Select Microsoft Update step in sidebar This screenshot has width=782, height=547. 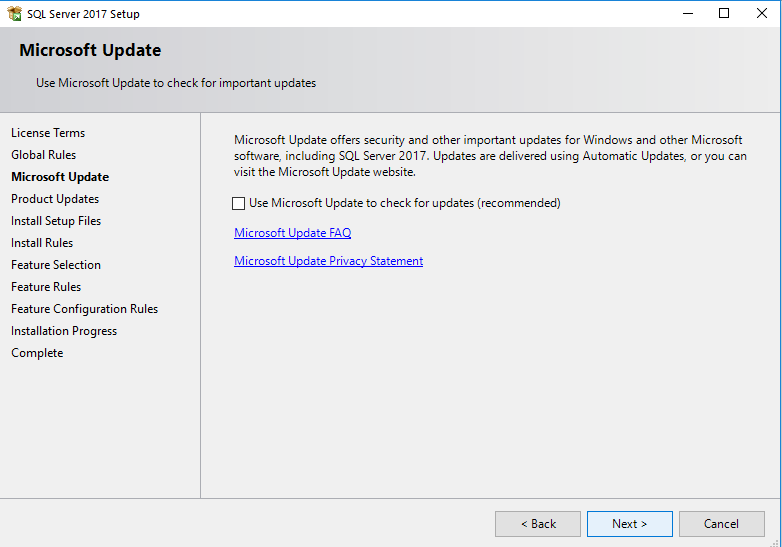60,177
